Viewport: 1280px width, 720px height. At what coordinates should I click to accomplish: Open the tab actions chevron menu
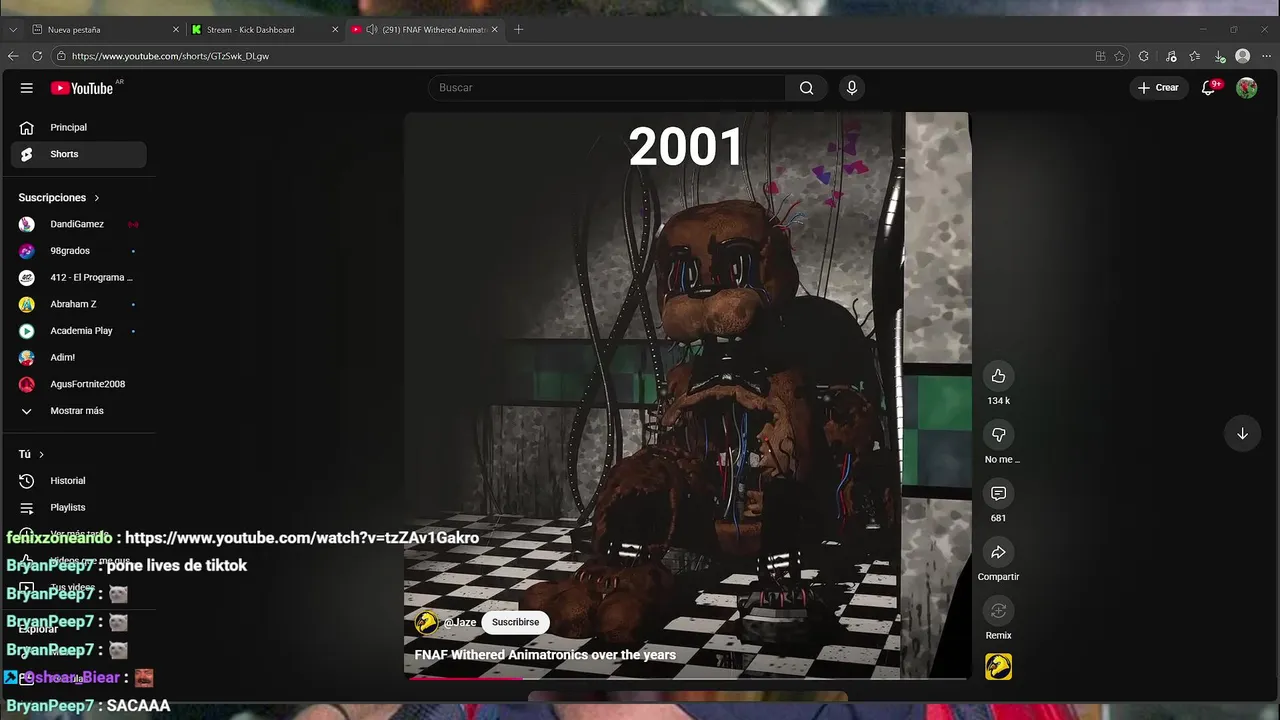13,30
